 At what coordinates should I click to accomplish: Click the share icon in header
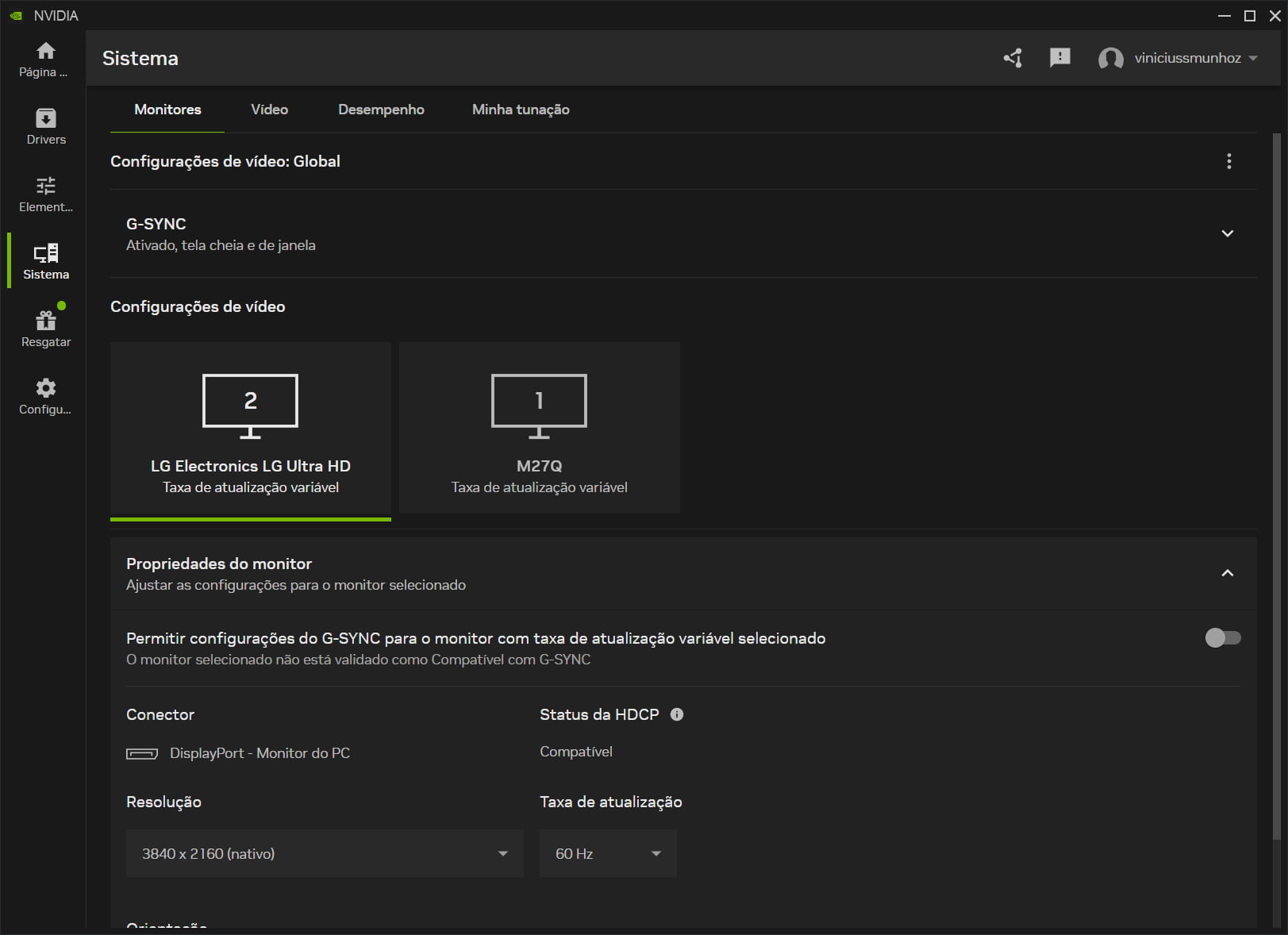pyautogui.click(x=1013, y=58)
